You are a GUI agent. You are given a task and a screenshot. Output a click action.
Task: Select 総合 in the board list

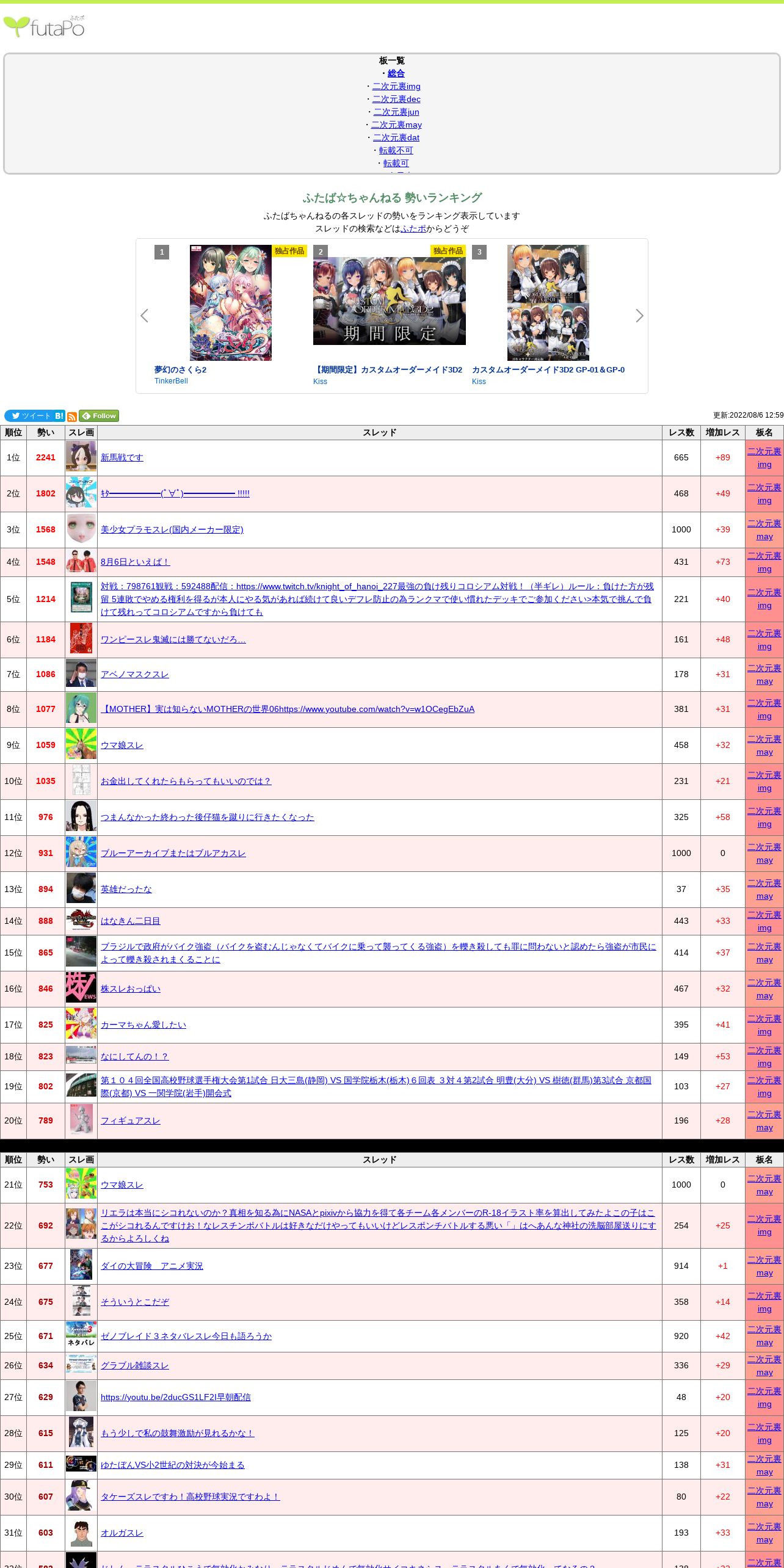396,73
